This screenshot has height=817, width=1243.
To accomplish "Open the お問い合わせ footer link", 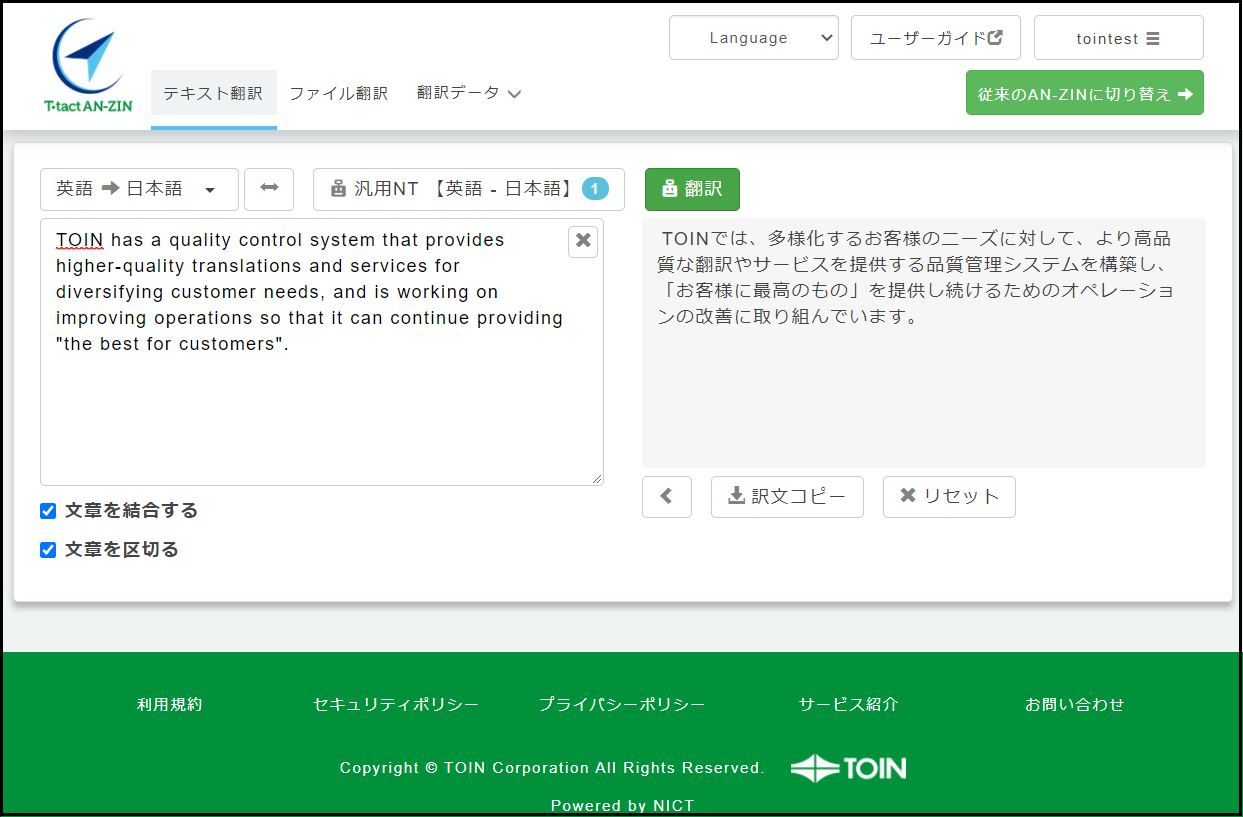I will [1075, 704].
